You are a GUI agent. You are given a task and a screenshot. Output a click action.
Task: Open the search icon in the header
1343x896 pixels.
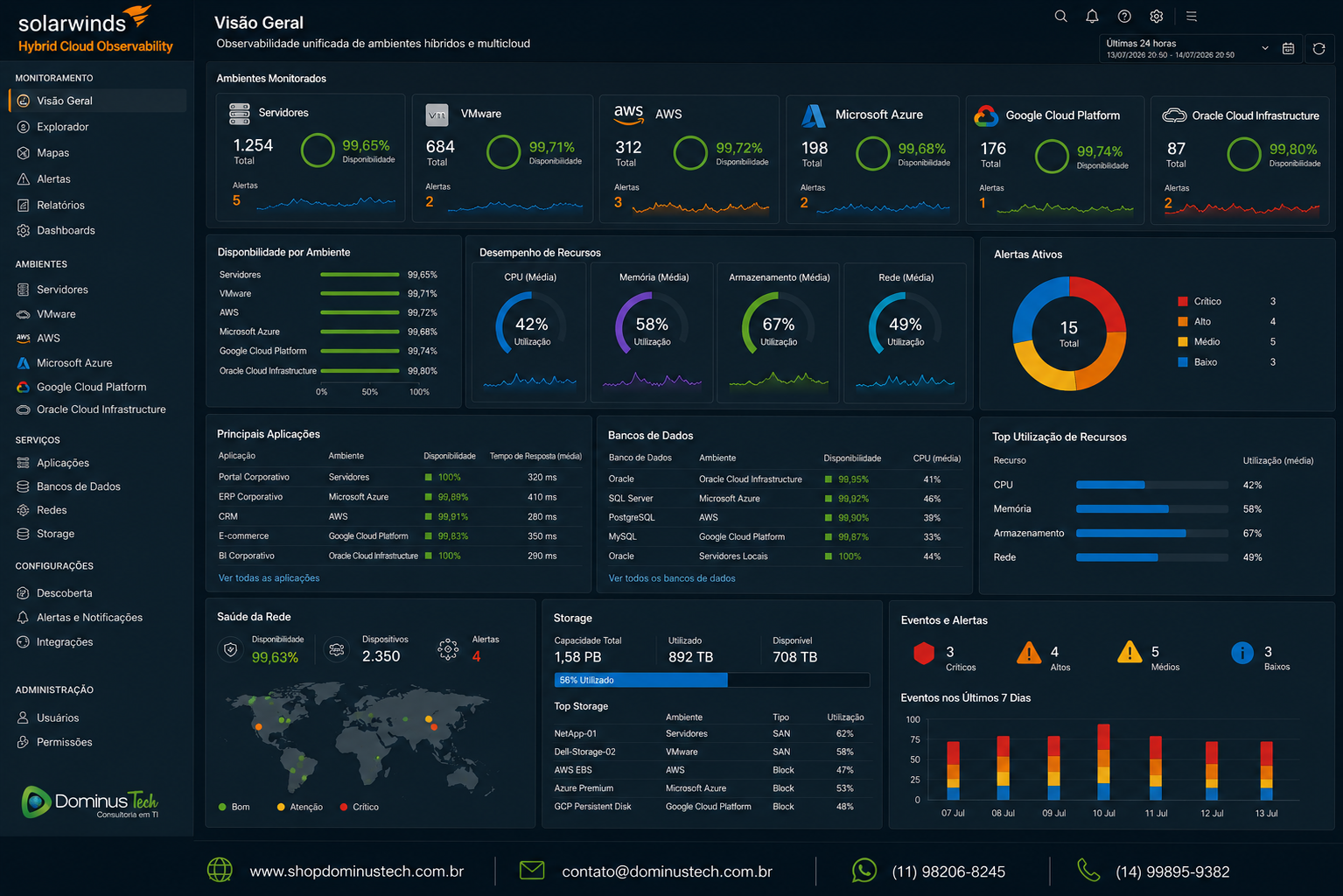click(1060, 16)
